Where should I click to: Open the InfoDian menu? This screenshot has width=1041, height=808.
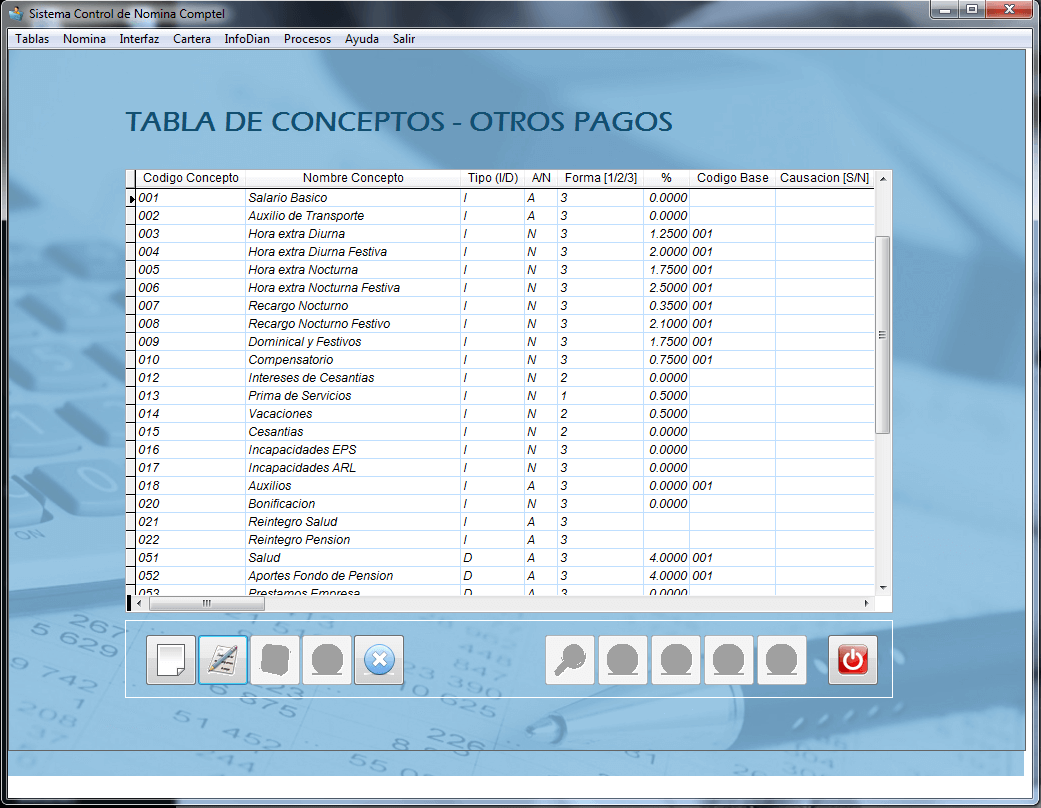click(x=247, y=39)
